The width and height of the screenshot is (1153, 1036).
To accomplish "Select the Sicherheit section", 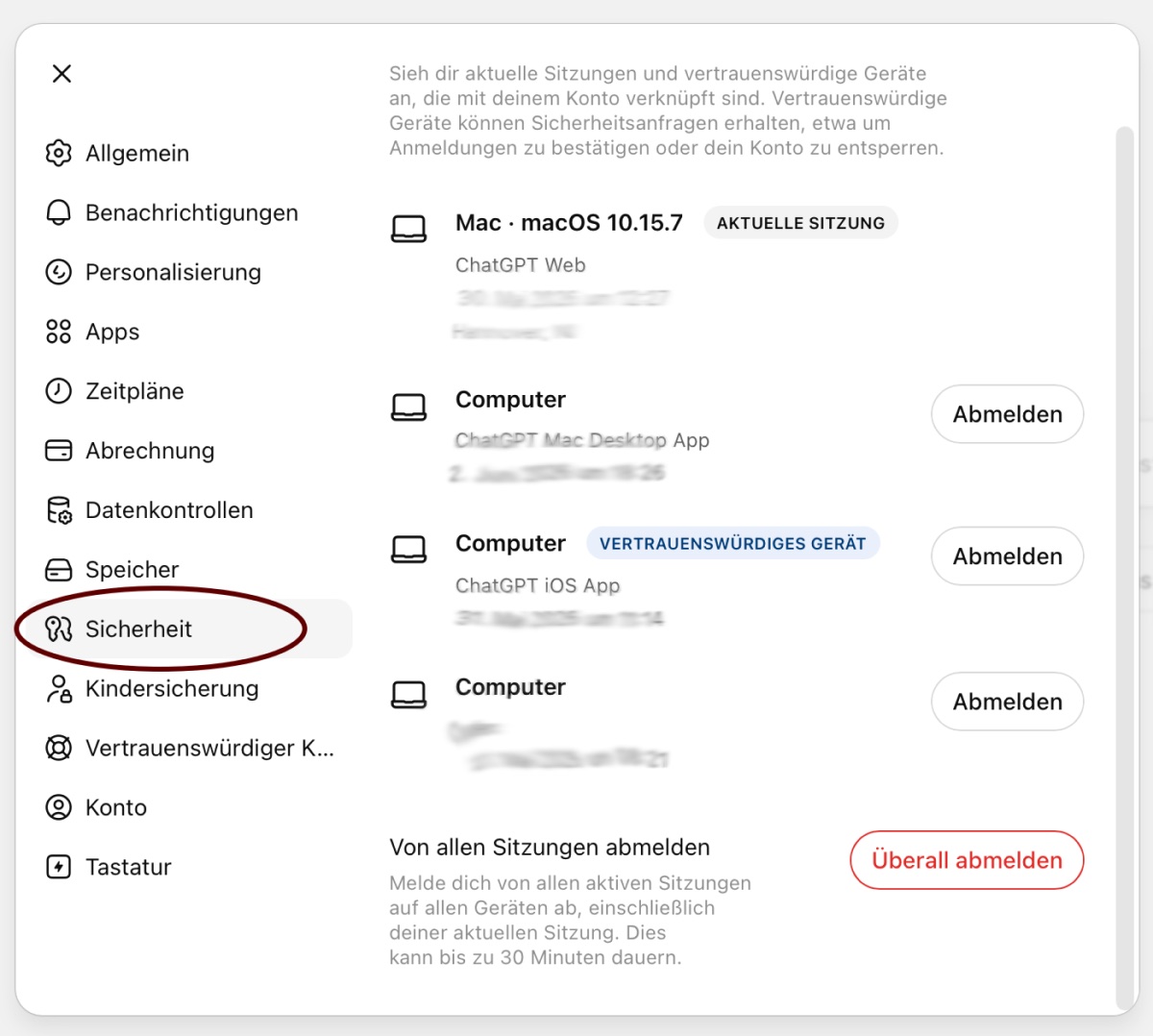I will tap(190, 629).
